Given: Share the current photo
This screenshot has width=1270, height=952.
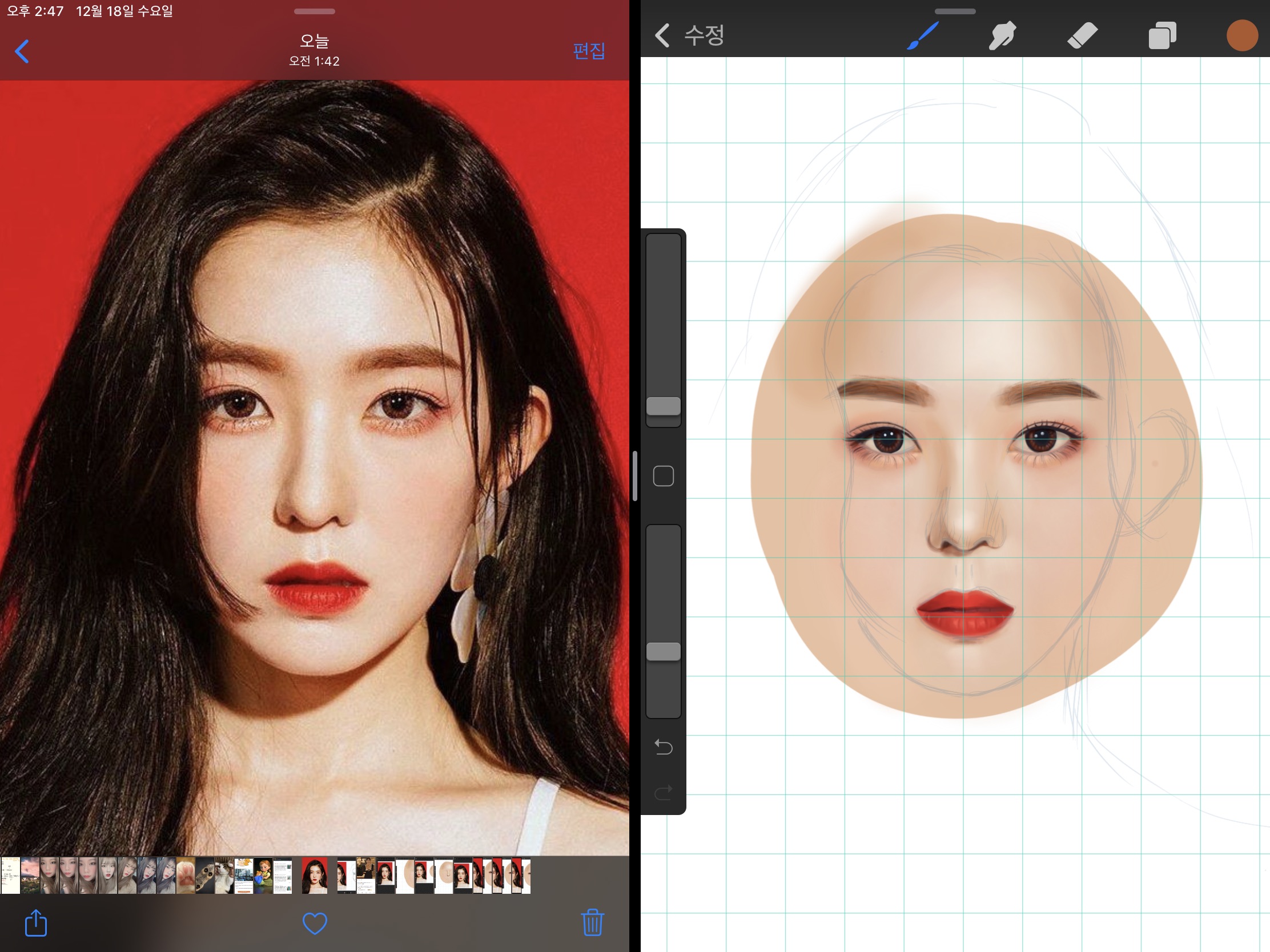Looking at the screenshot, I should [35, 923].
